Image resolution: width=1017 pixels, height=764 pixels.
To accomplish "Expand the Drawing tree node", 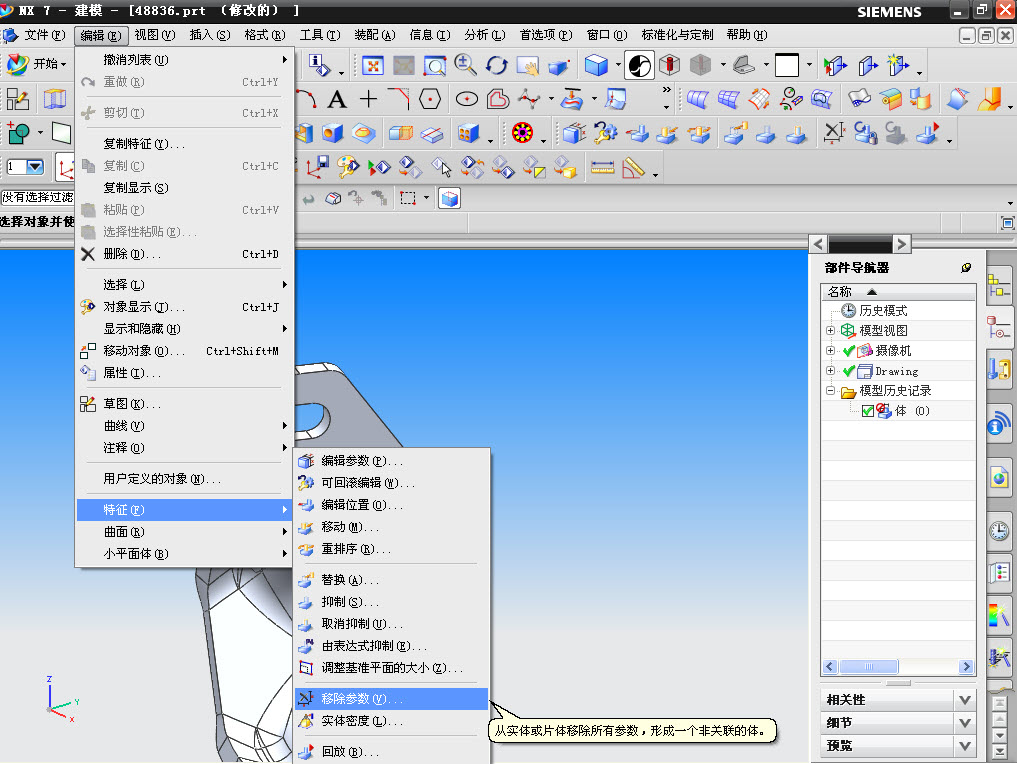I will point(830,370).
